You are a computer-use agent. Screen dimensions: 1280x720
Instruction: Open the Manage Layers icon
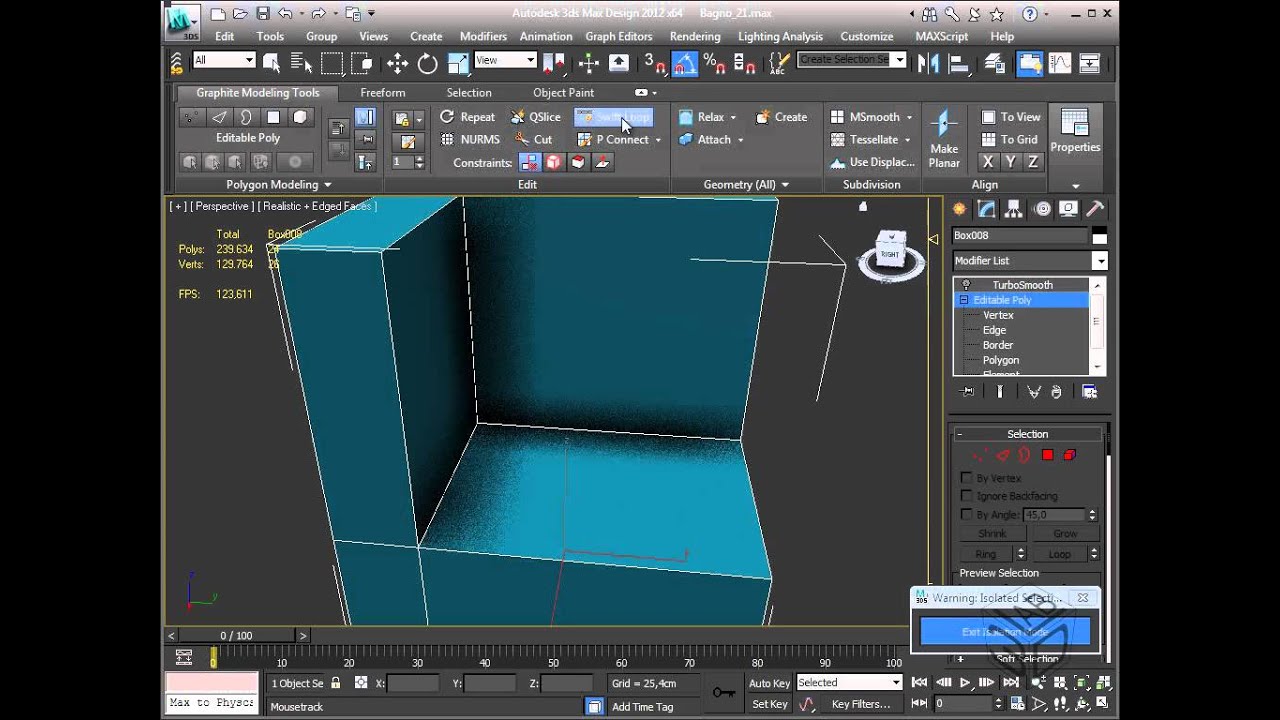(995, 64)
